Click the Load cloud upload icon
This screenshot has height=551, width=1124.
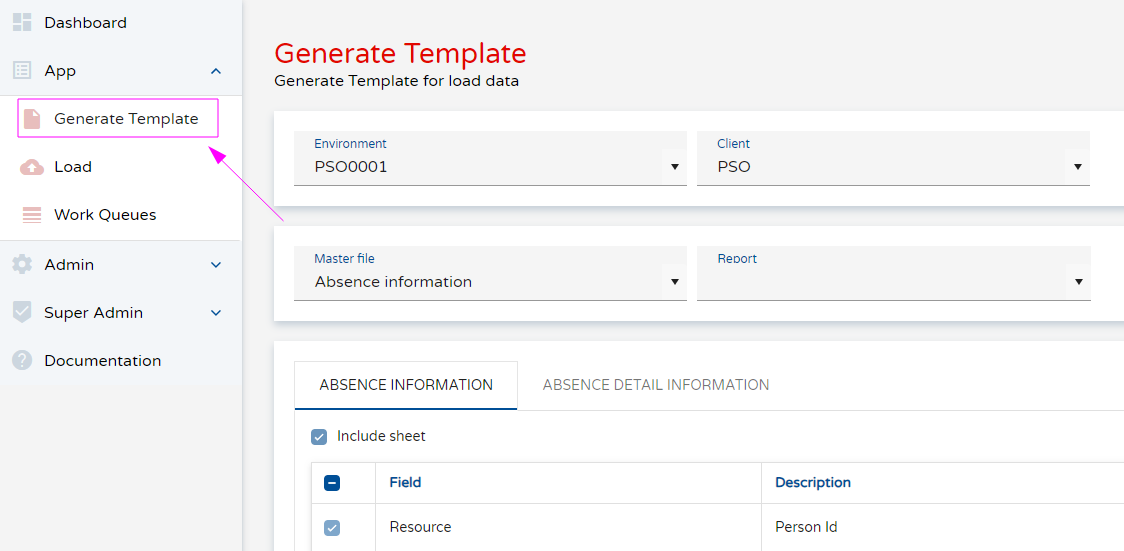(x=32, y=167)
